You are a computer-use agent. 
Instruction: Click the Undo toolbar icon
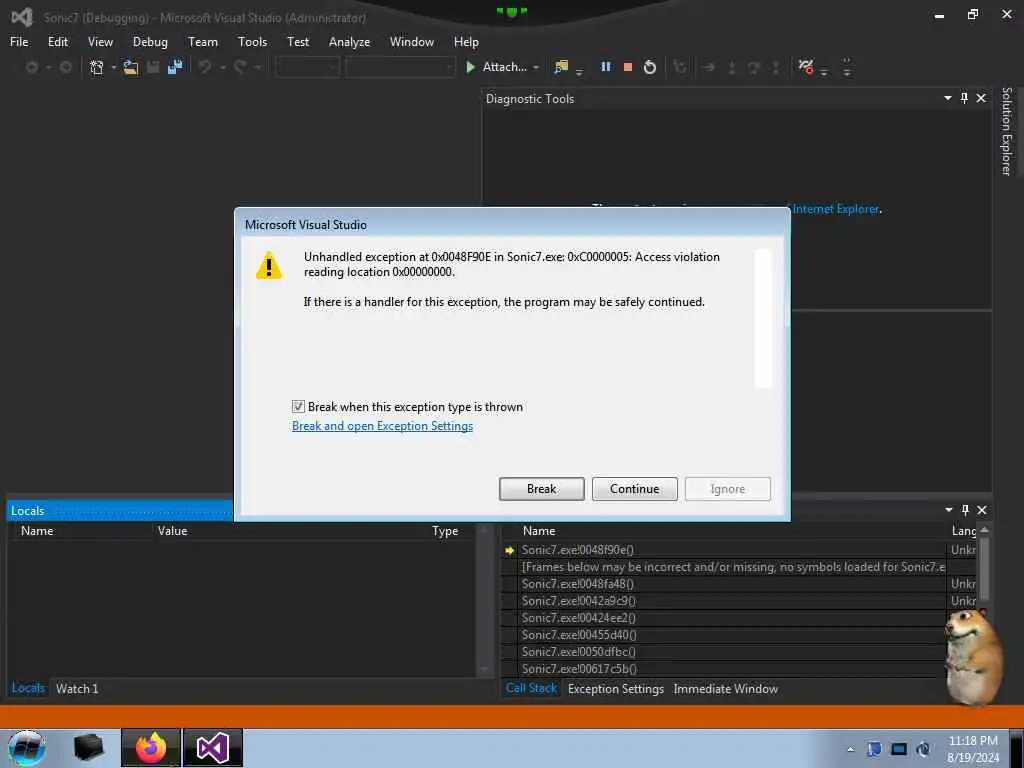205,67
